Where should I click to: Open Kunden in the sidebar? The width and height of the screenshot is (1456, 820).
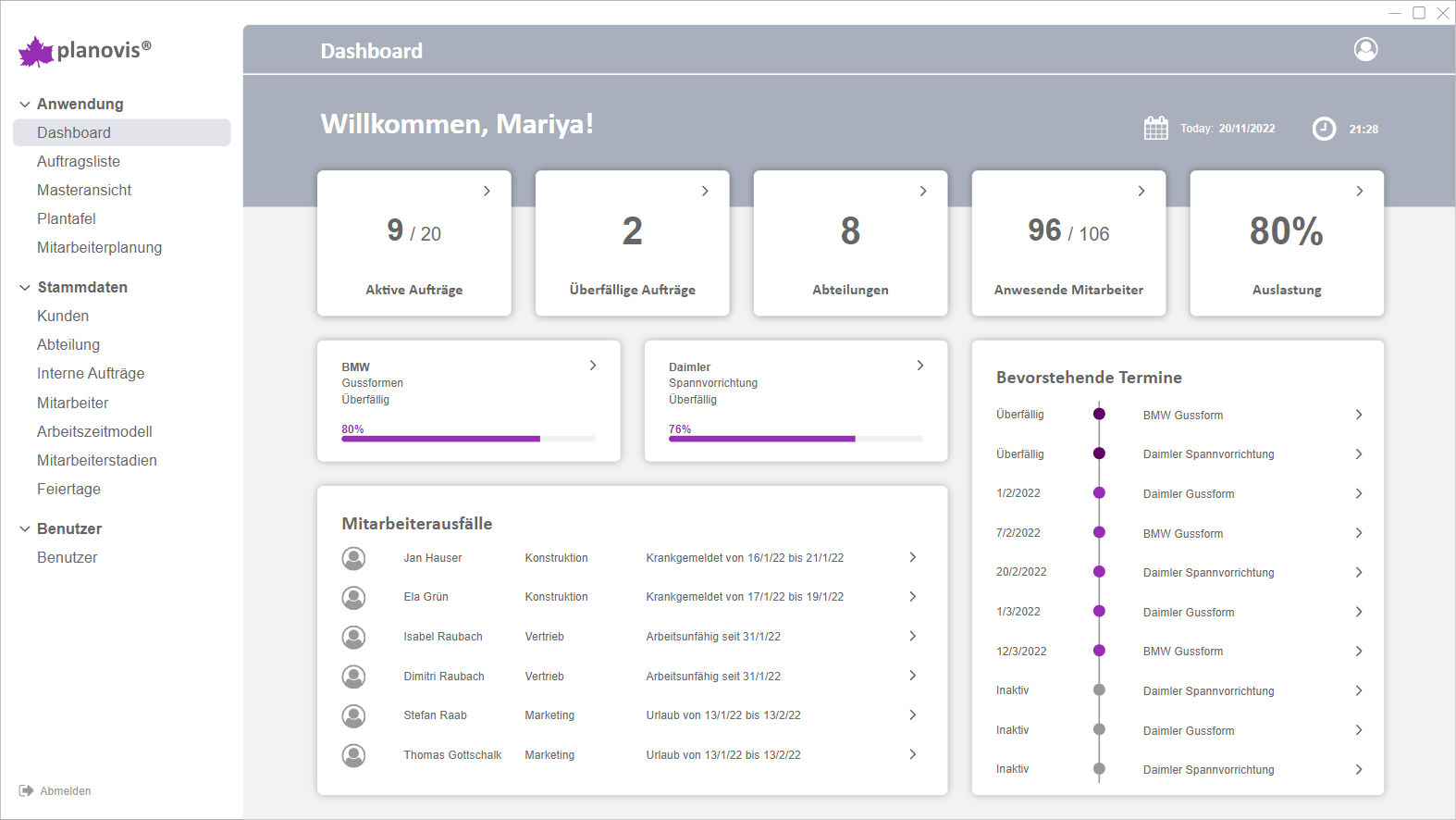[x=63, y=316]
